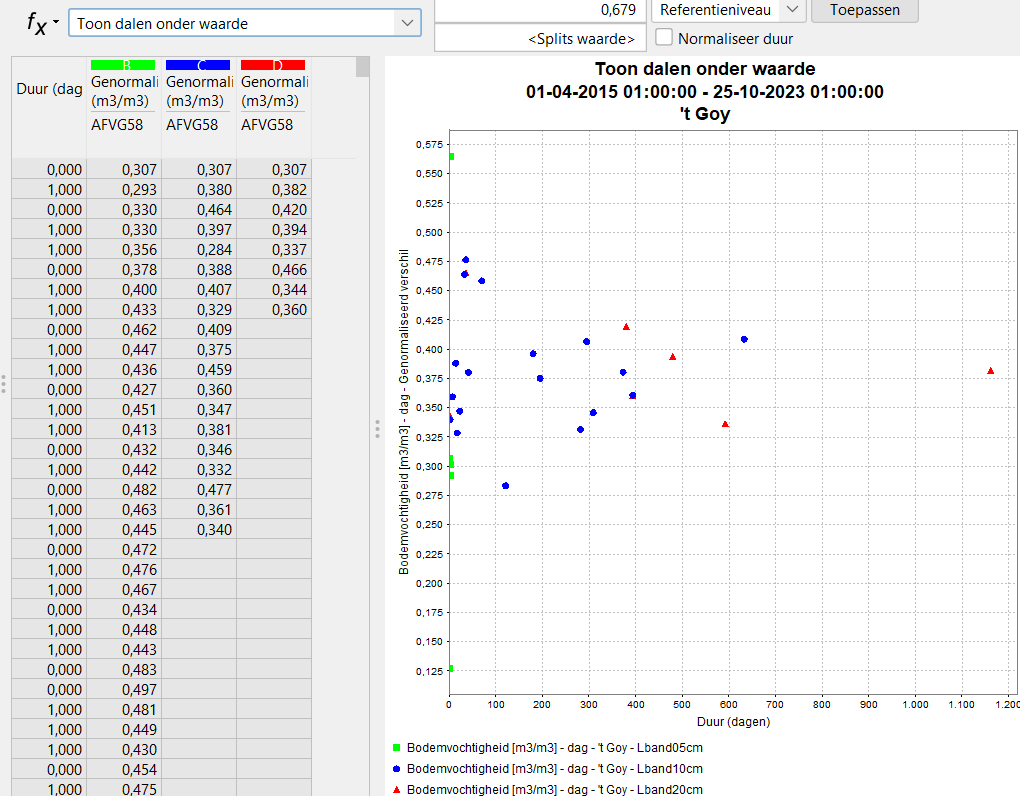Select the 'Duur (dag' column header
The height and width of the screenshot is (796, 1020).
(49, 88)
